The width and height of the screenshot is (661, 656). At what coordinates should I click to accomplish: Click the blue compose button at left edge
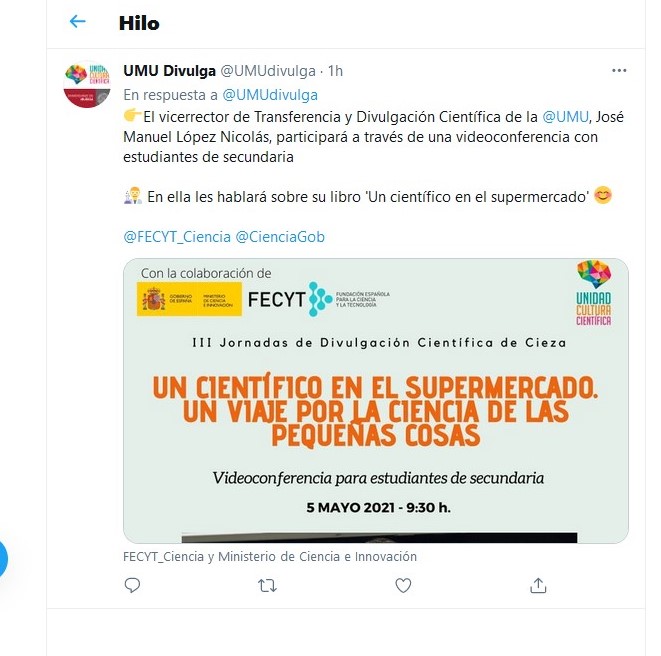[x=2, y=559]
